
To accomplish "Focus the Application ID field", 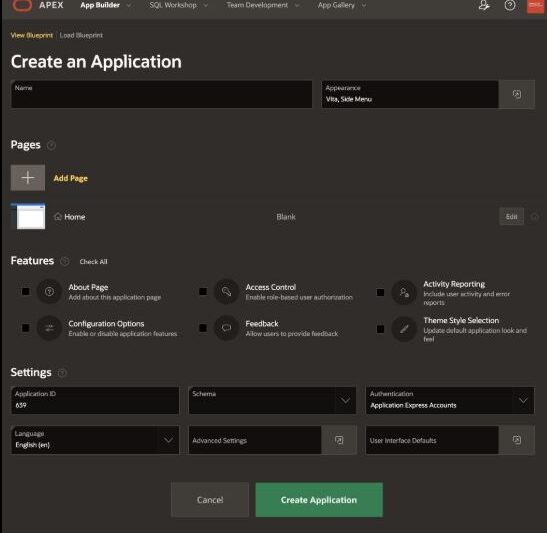I will 95,400.
